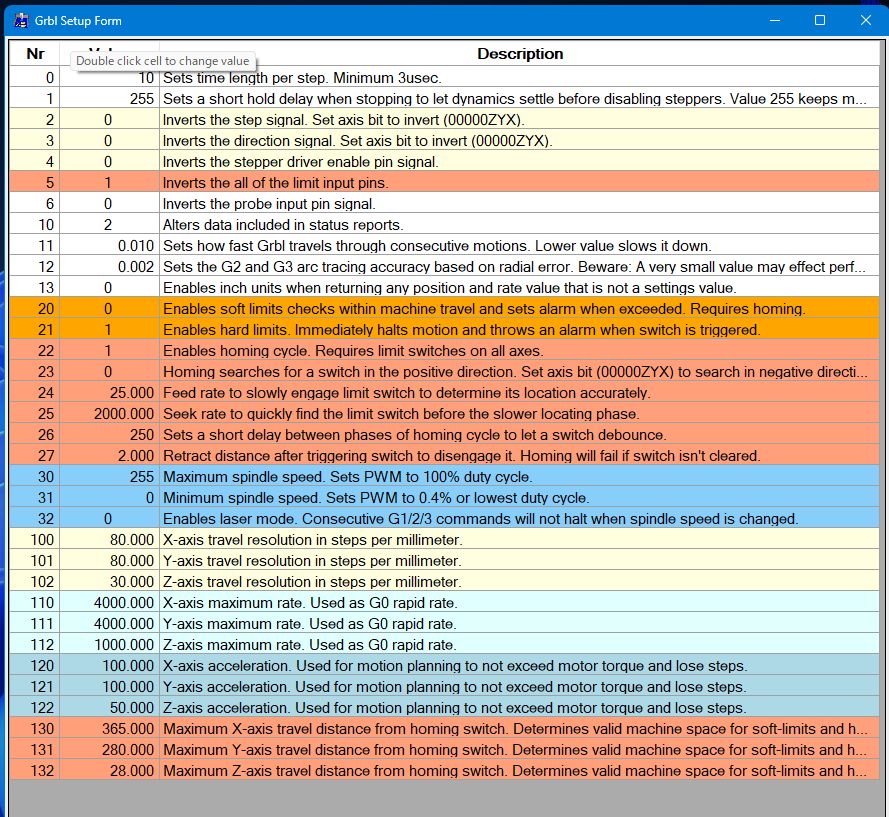Maximize the Grbl Setup Form window
Image resolution: width=889 pixels, height=817 pixels.
(x=820, y=20)
